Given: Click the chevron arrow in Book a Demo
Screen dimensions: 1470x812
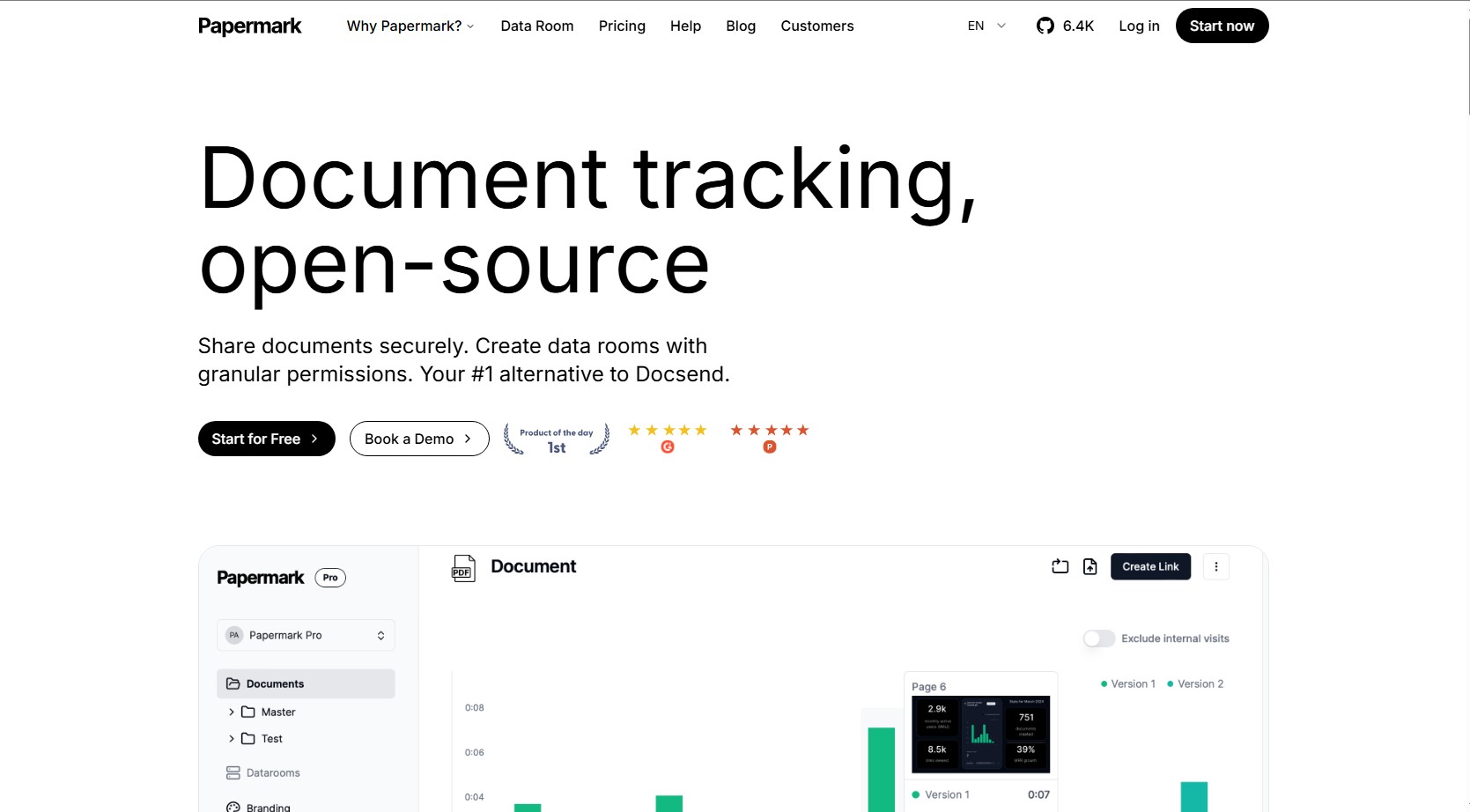Looking at the screenshot, I should pyautogui.click(x=468, y=439).
